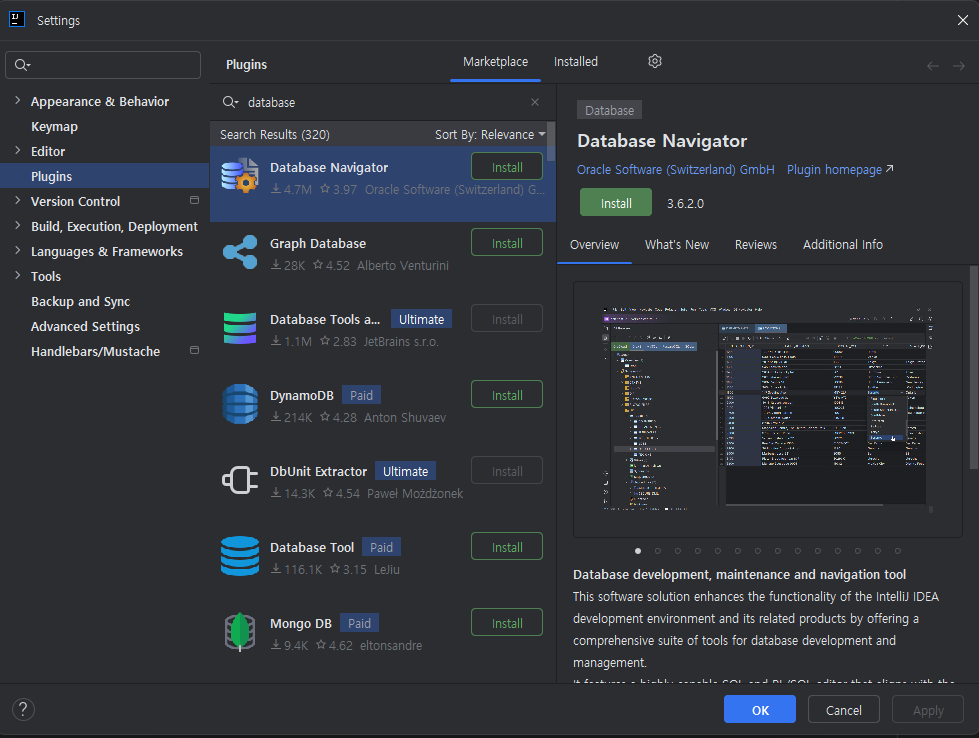Expand the Editor settings section
Viewport: 979px width, 738px height.
pos(17,150)
